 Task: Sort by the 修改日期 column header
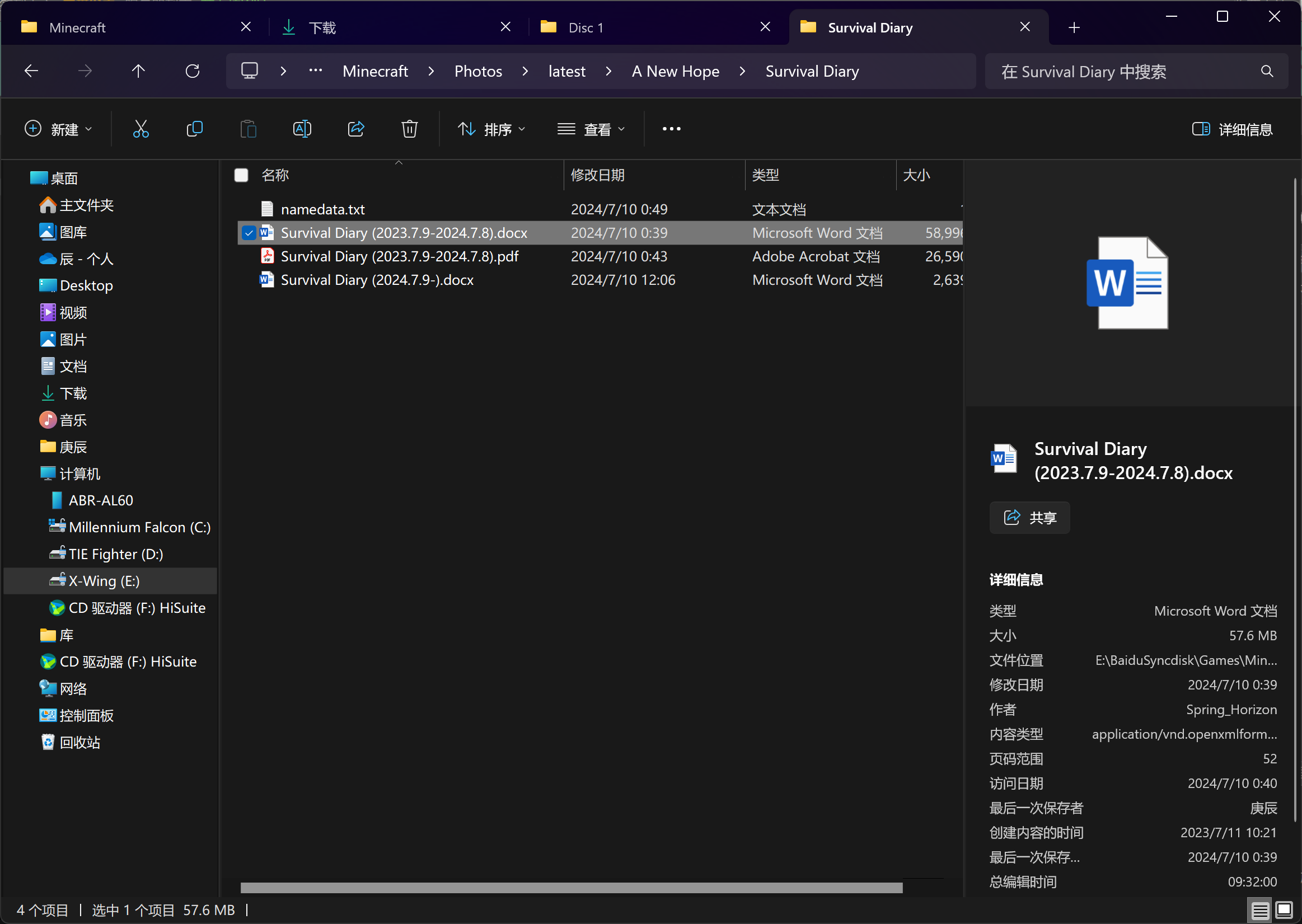(654, 175)
